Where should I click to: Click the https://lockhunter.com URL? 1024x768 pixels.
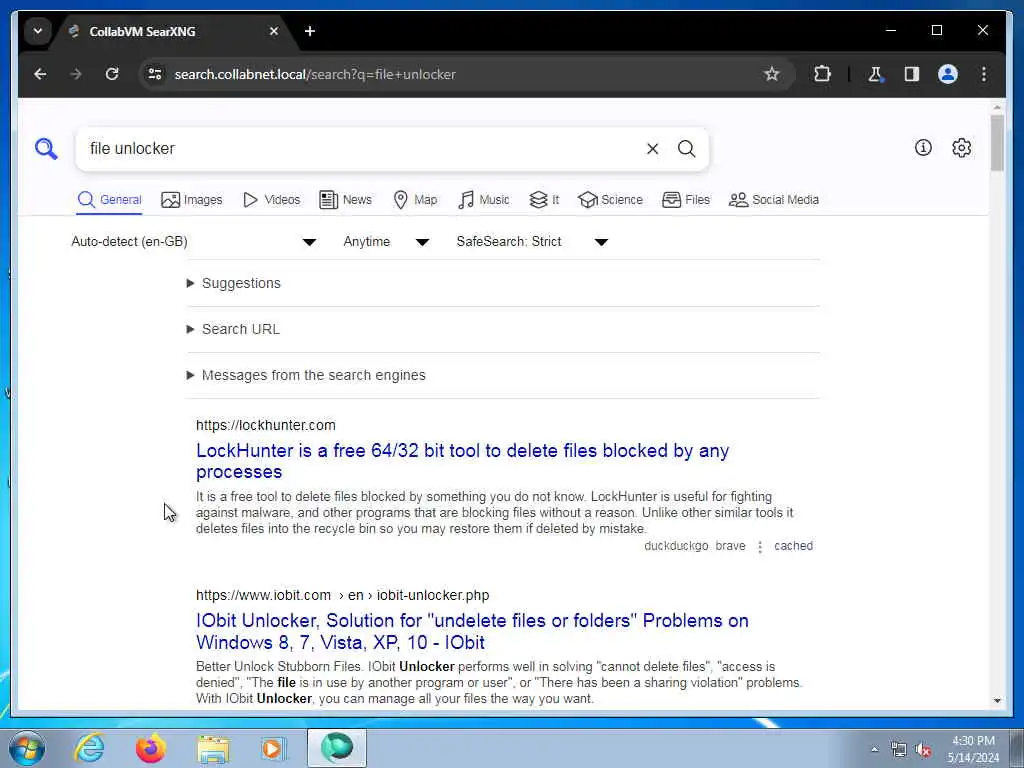point(266,425)
